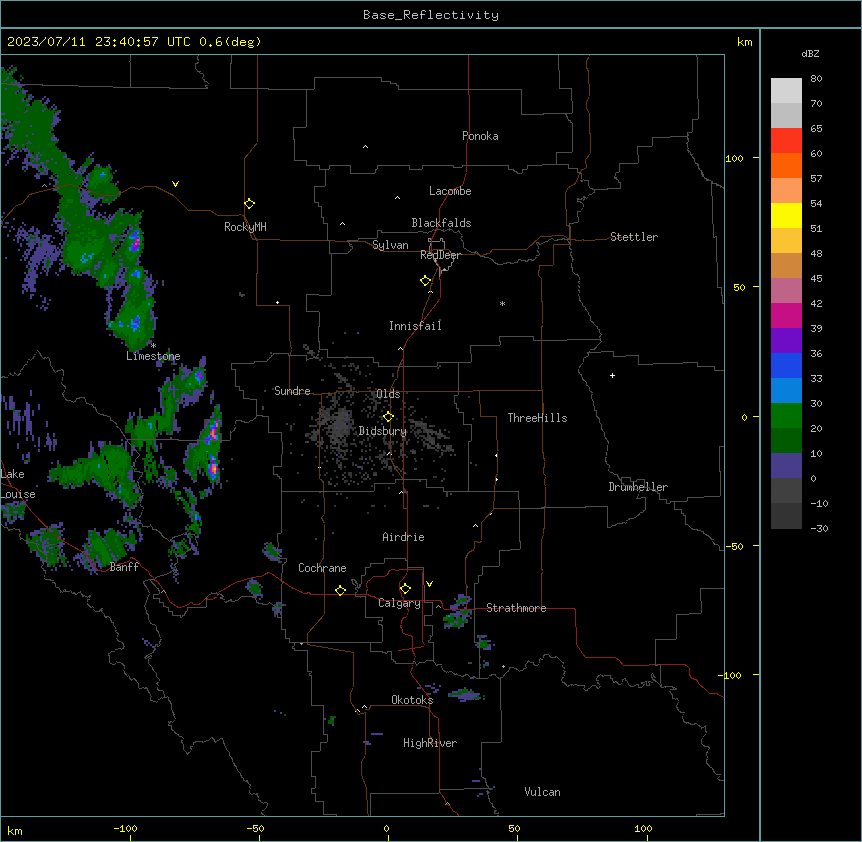862x842 pixels.
Task: Select the 42 dBZ magenta legend swatch
Action: click(786, 315)
